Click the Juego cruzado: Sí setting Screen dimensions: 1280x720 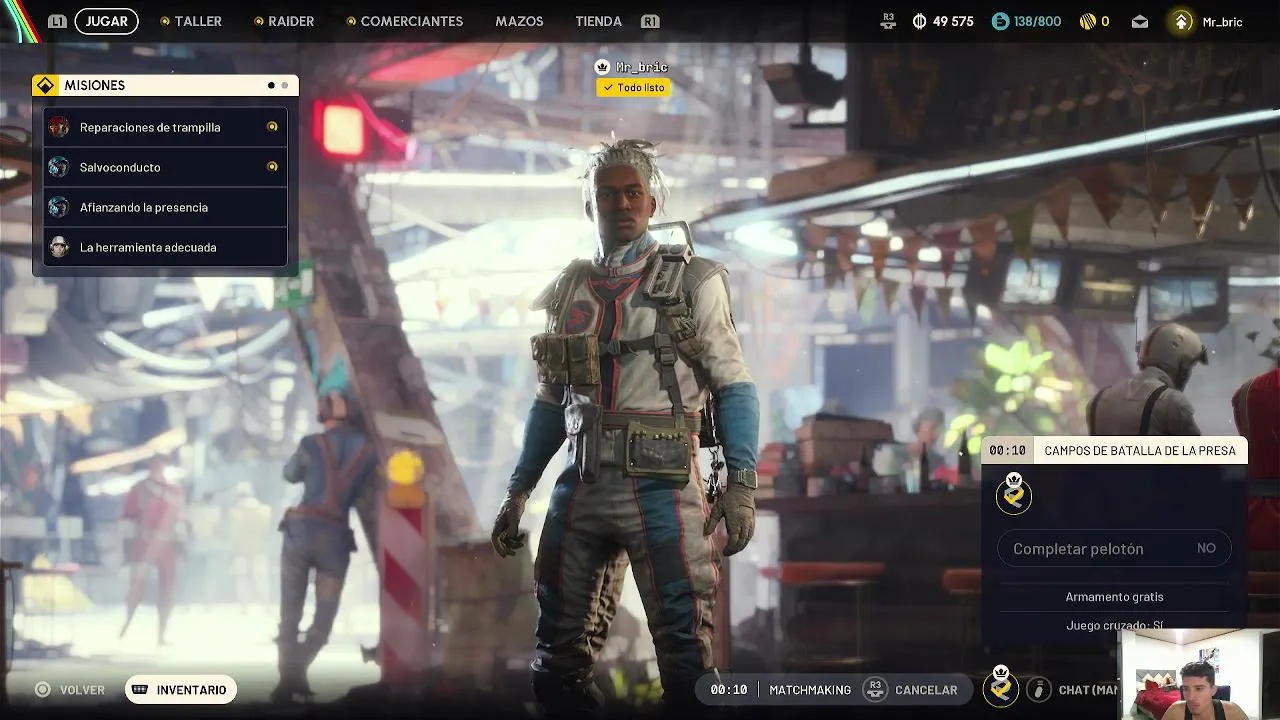(1114, 626)
